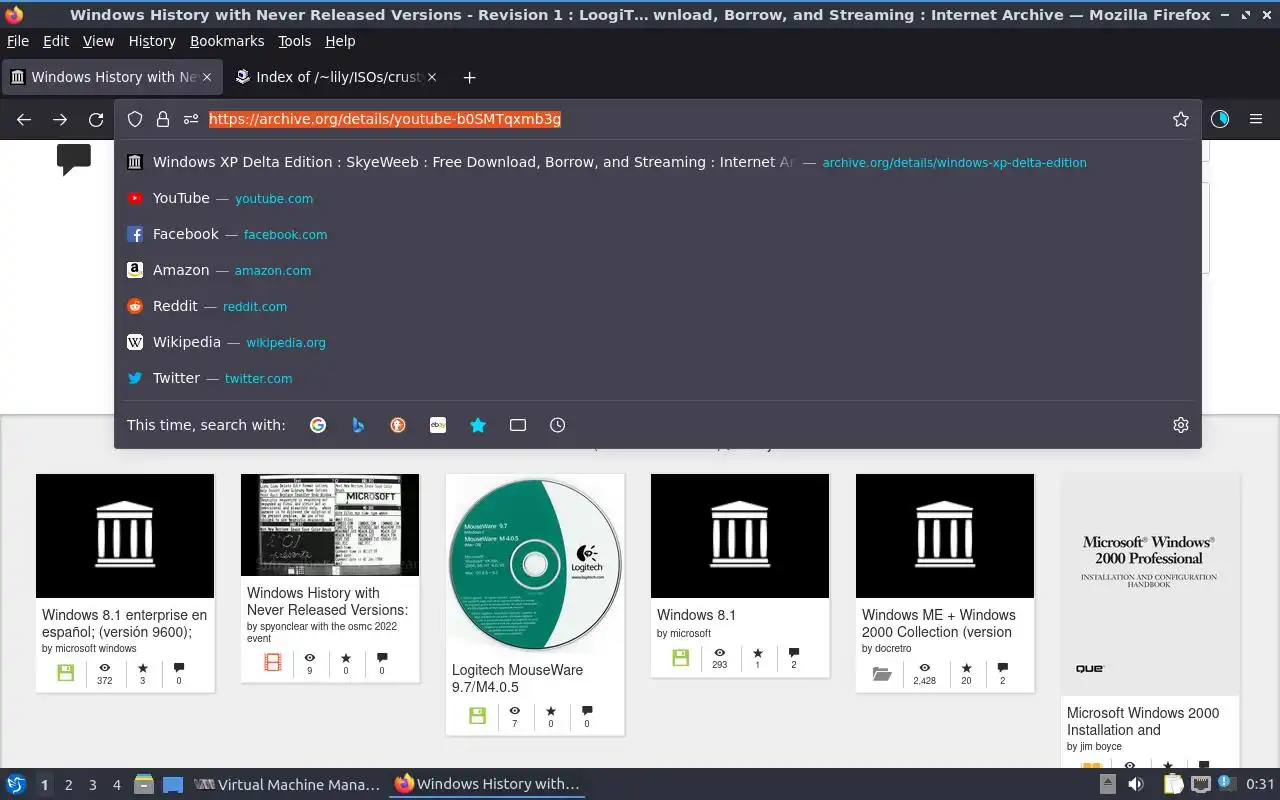
Task: Open the View menu
Action: (98, 41)
